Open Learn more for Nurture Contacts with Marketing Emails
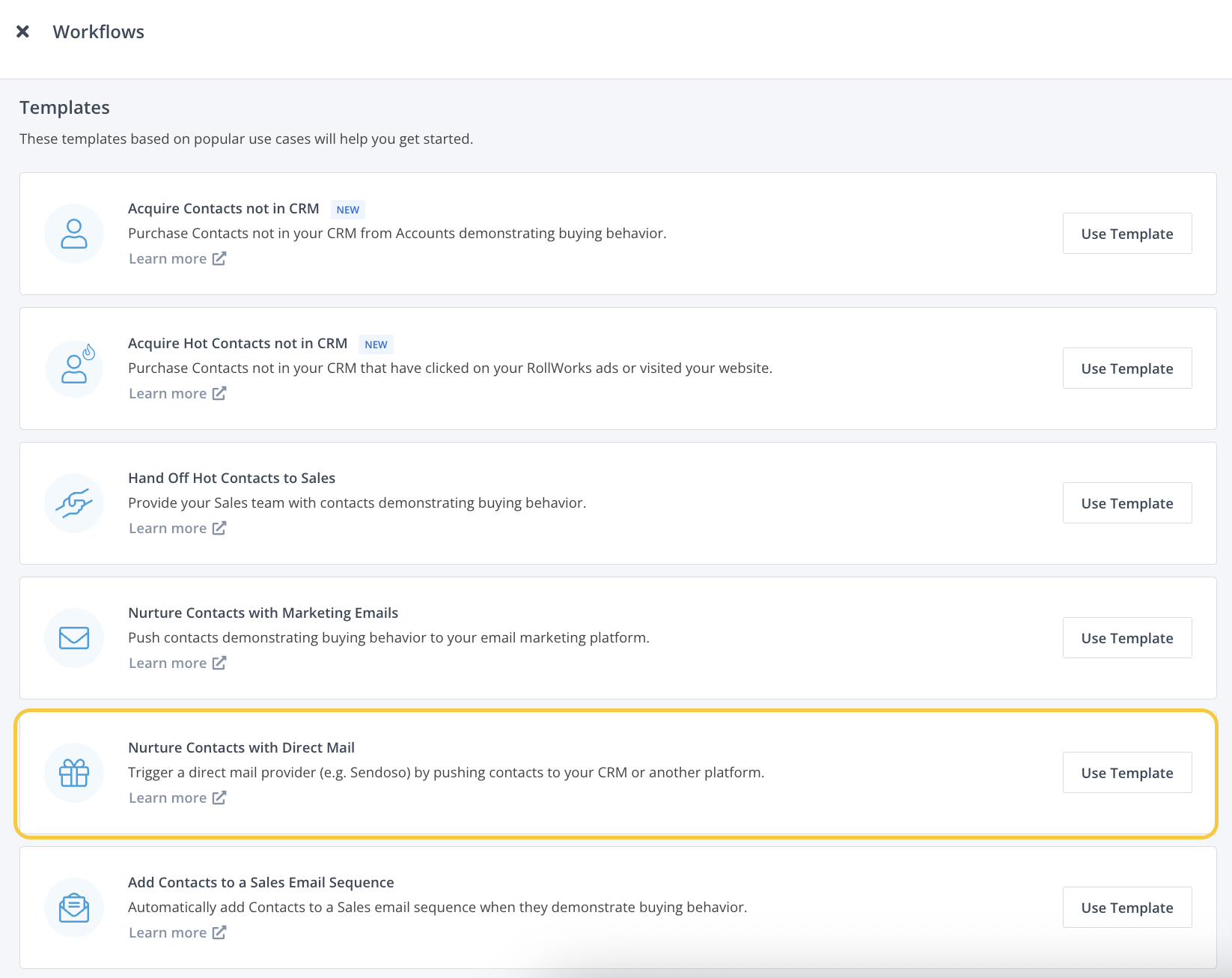The width and height of the screenshot is (1232, 978). (168, 663)
